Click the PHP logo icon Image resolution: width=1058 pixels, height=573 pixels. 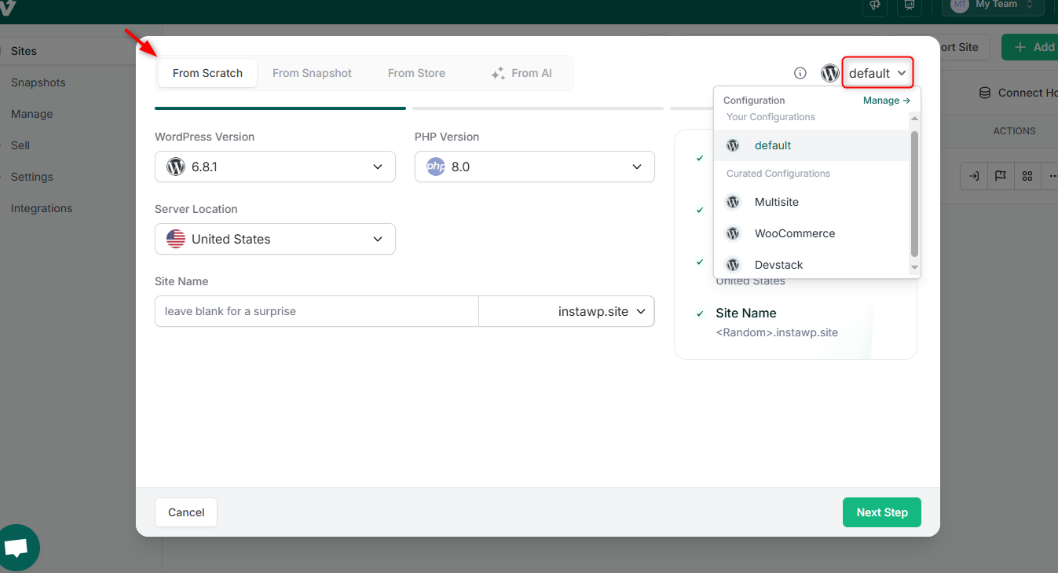coord(436,167)
